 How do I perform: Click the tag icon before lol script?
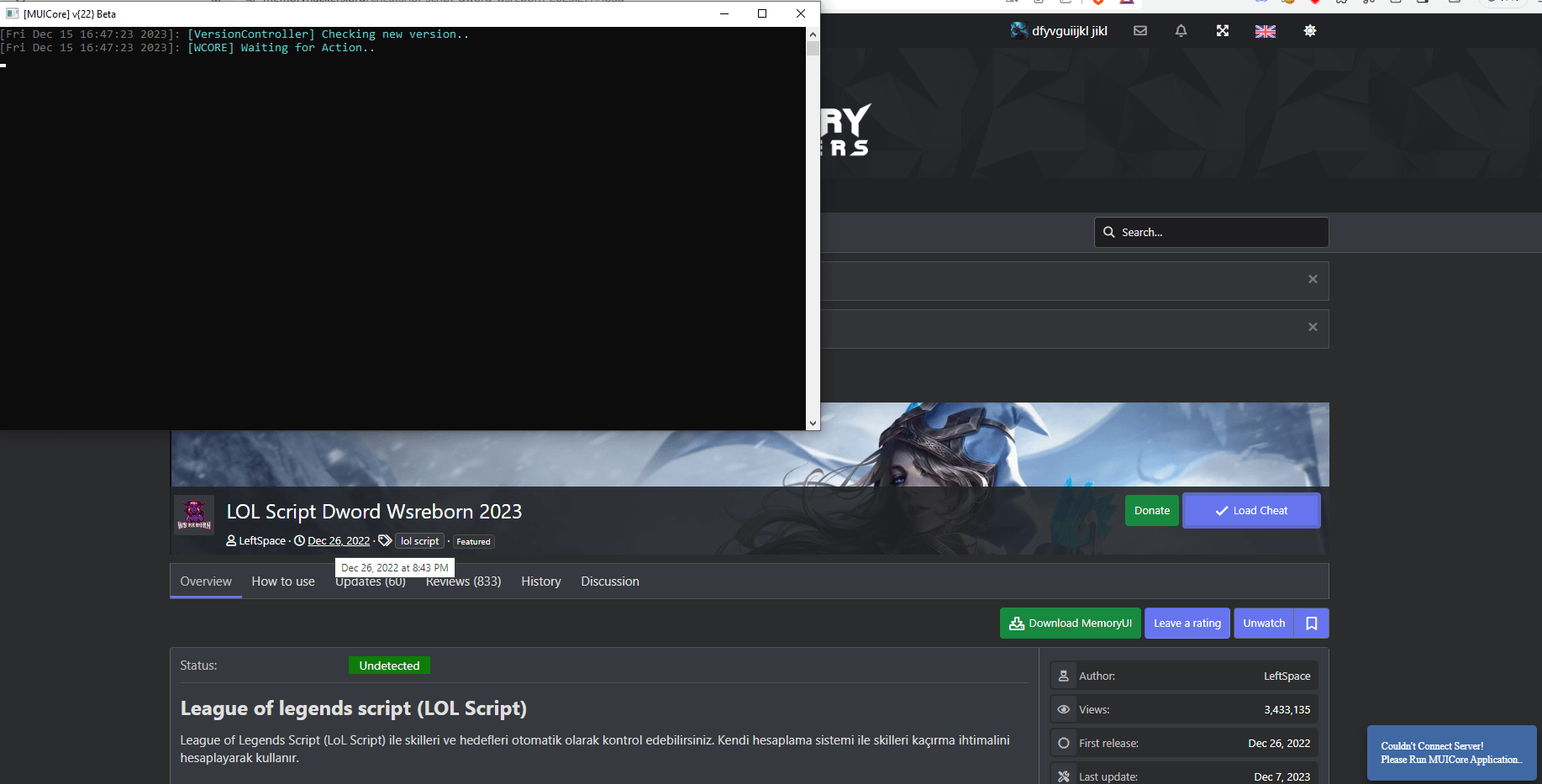click(x=385, y=541)
